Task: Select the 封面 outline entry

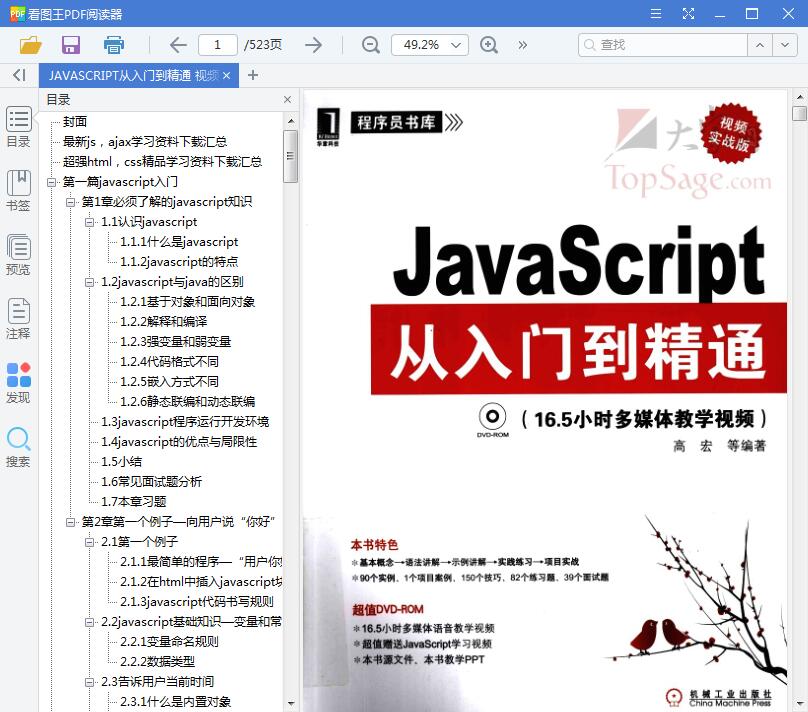Action: (x=75, y=122)
